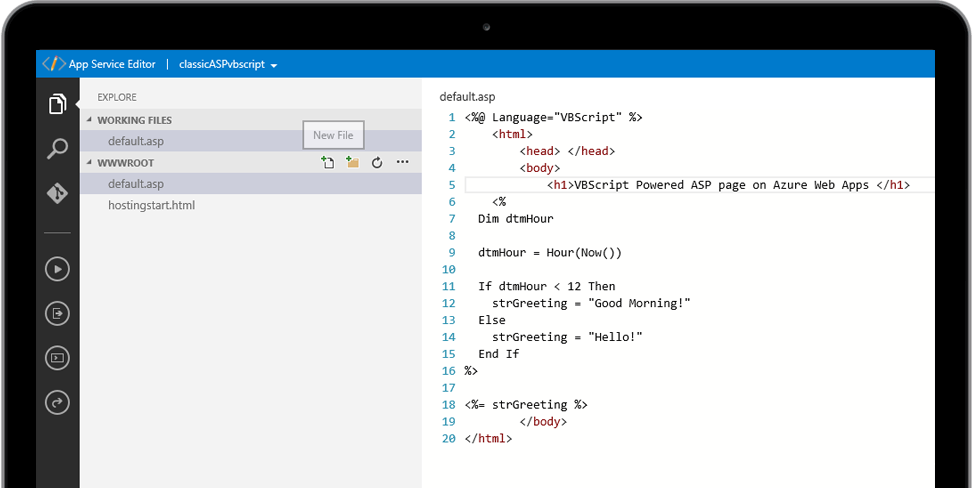Open the Search sidebar icon
This screenshot has height=488, width=972.
coord(57,149)
